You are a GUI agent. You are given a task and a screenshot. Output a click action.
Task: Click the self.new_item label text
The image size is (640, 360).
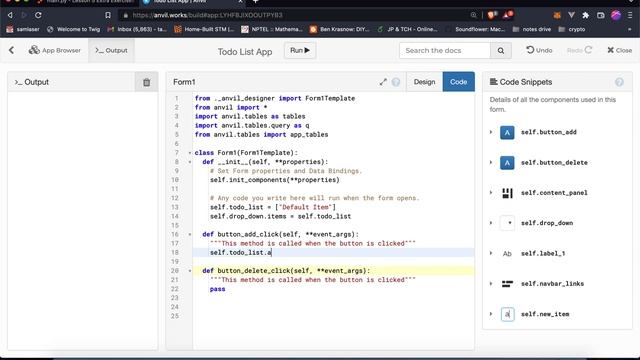tap(545, 314)
